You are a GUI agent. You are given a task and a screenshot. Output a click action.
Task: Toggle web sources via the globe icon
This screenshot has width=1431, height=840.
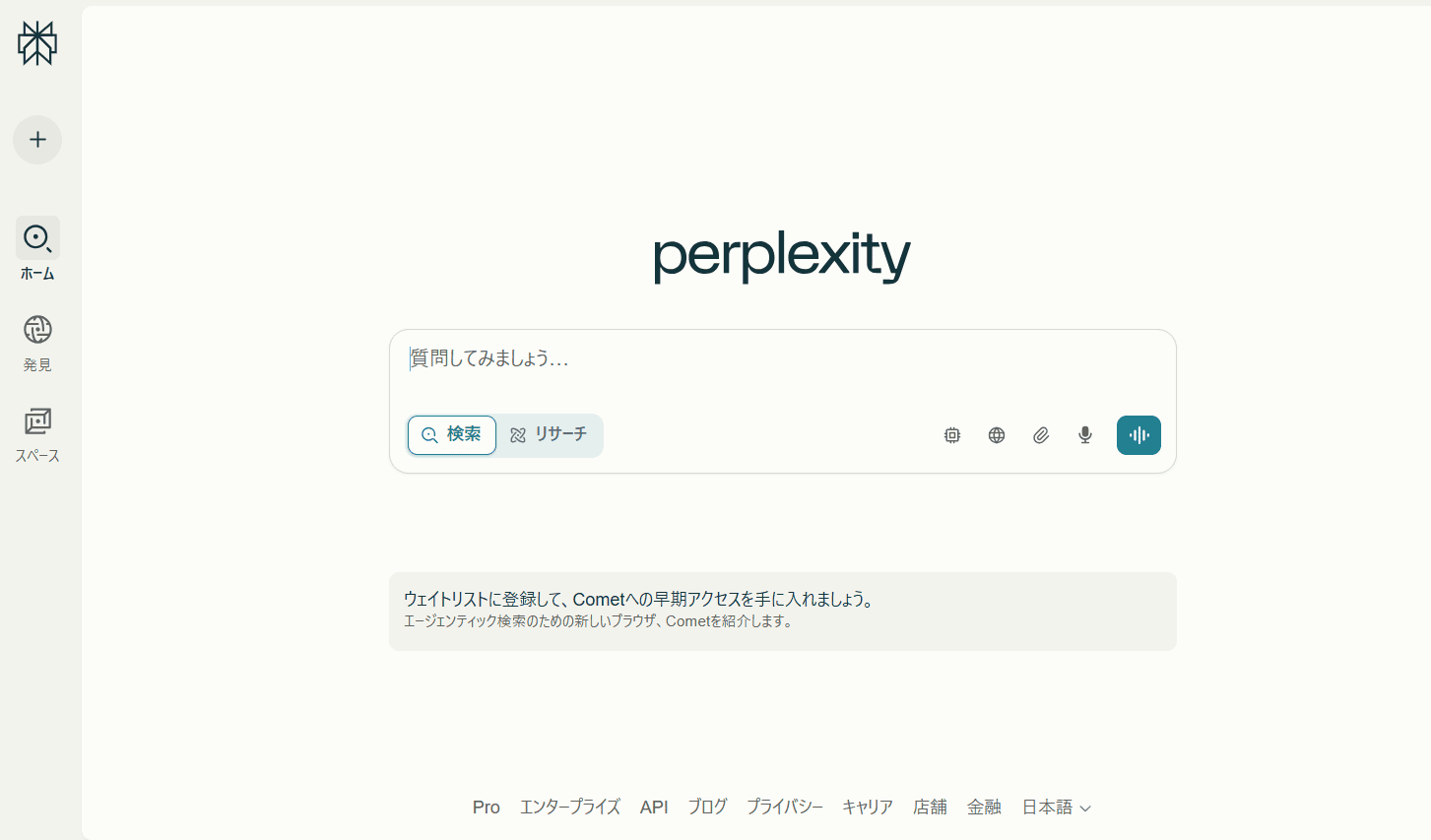[996, 434]
